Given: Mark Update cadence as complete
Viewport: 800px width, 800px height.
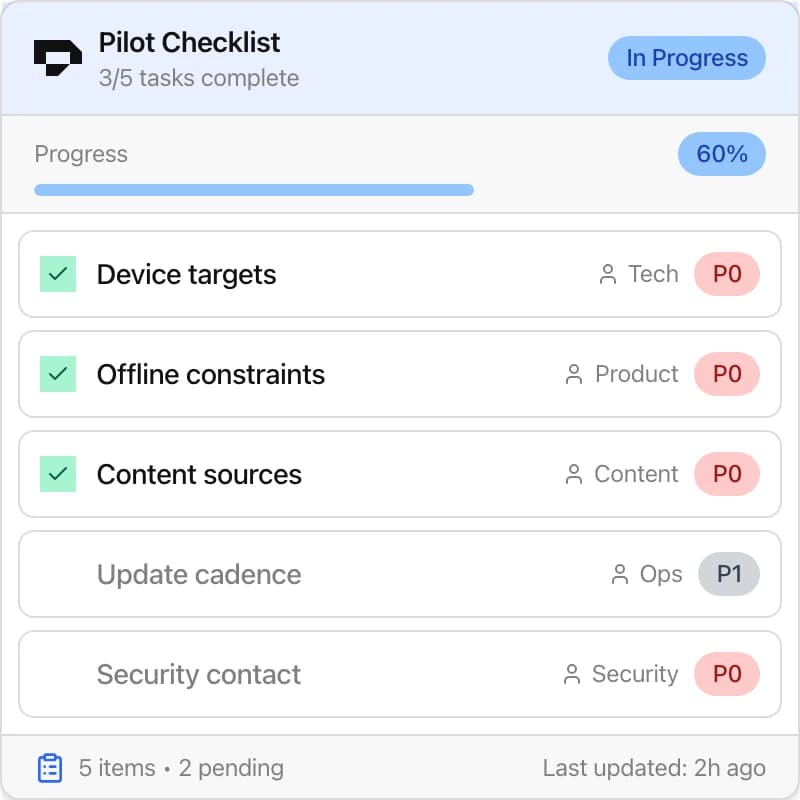Looking at the screenshot, I should click(57, 574).
